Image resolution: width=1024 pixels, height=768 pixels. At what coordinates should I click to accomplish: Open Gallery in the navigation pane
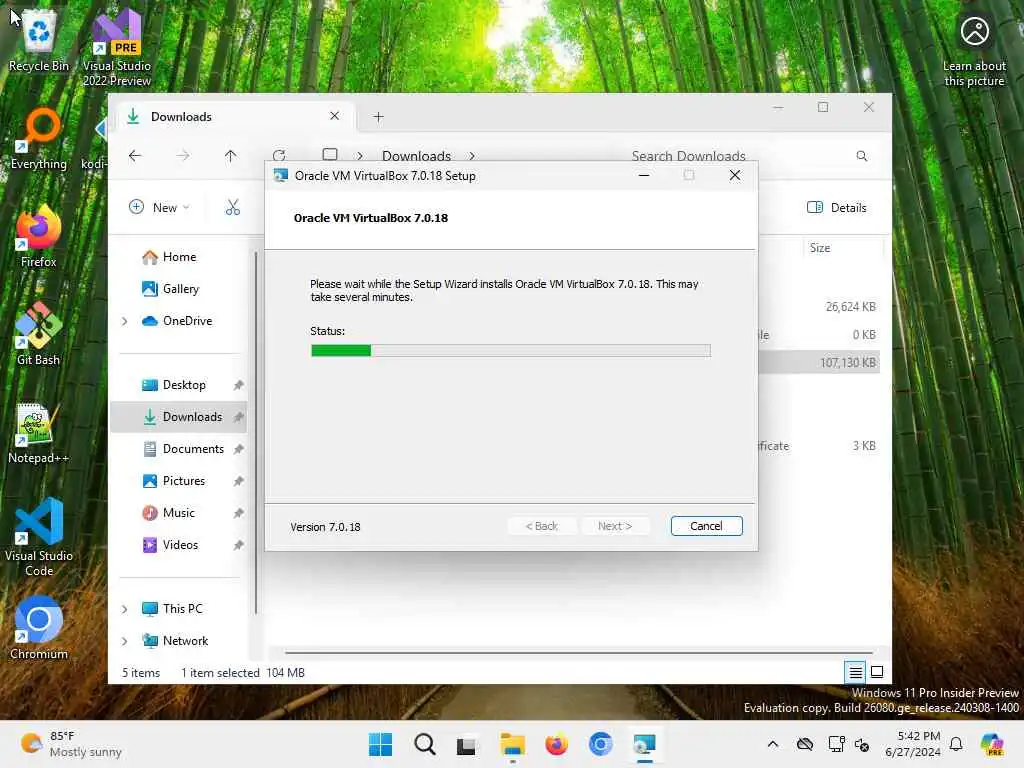(x=181, y=289)
